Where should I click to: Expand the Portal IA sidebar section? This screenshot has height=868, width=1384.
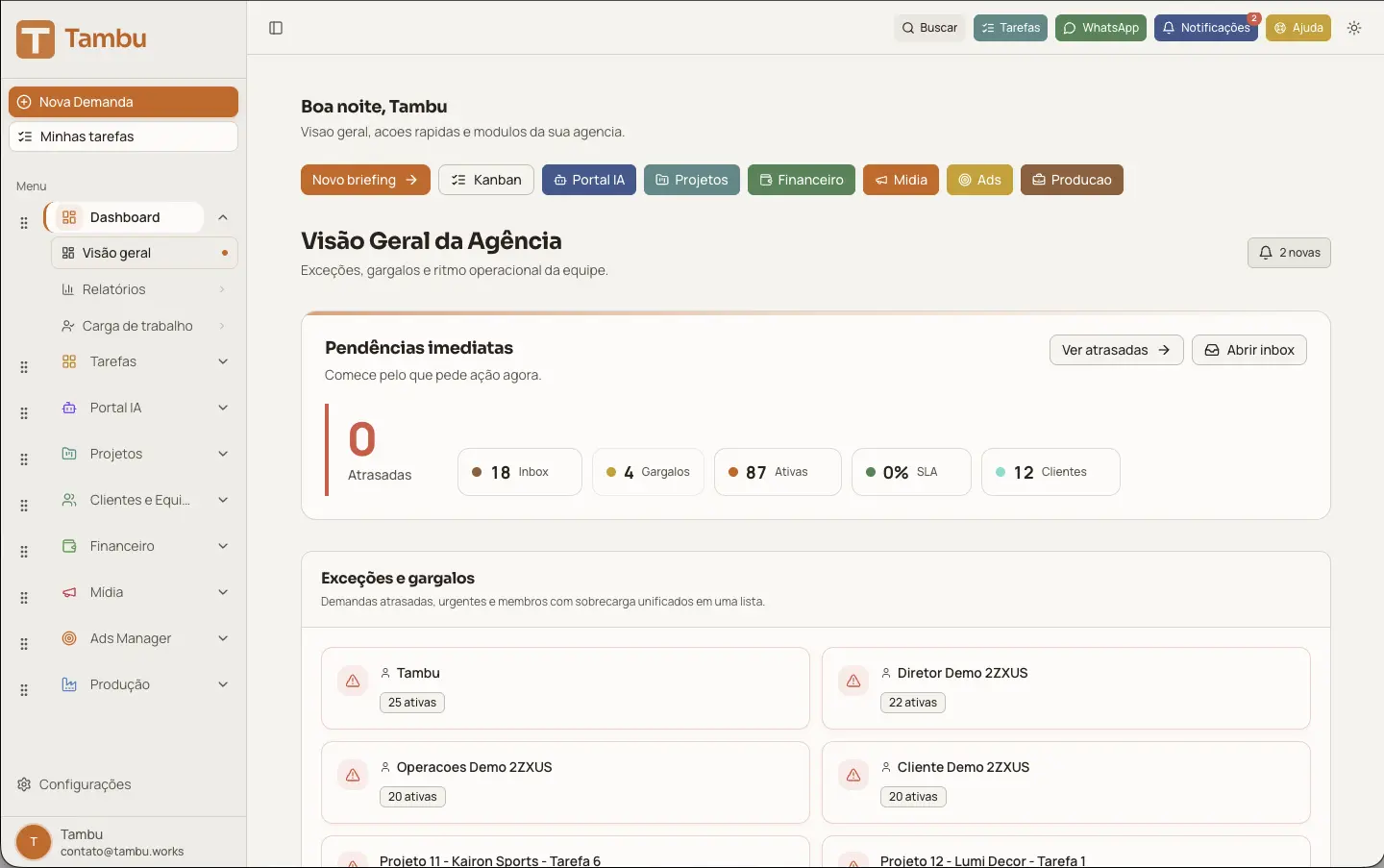tap(223, 408)
